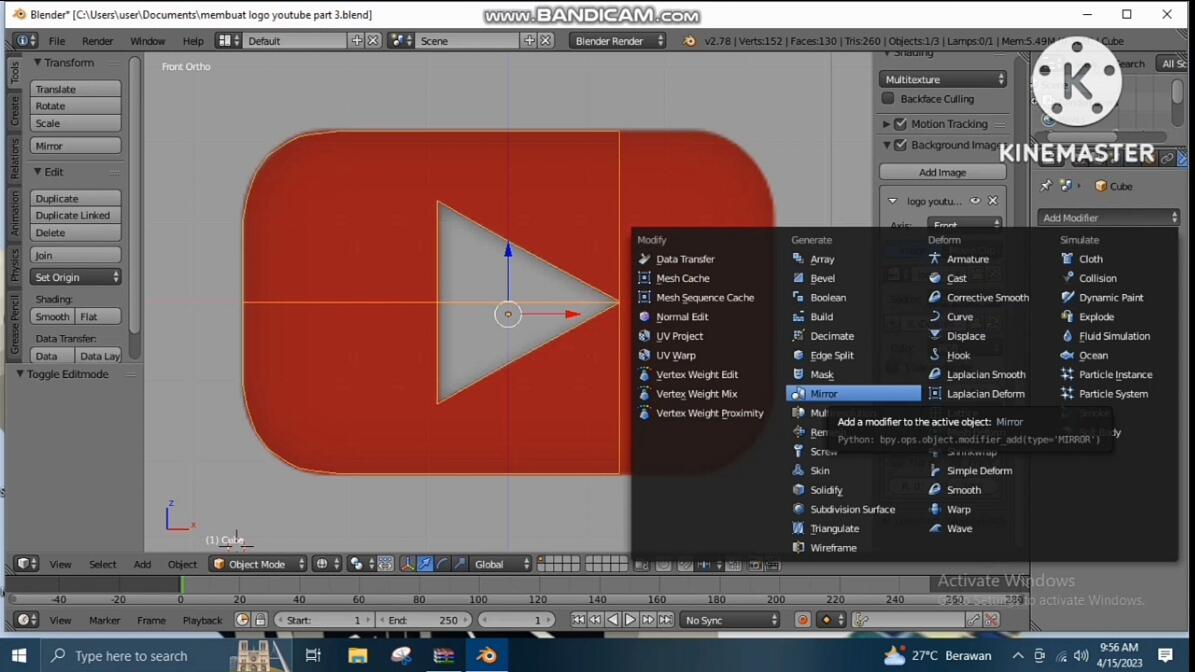1195x672 pixels.
Task: Open the No Sync playback dropdown
Action: pos(730,620)
